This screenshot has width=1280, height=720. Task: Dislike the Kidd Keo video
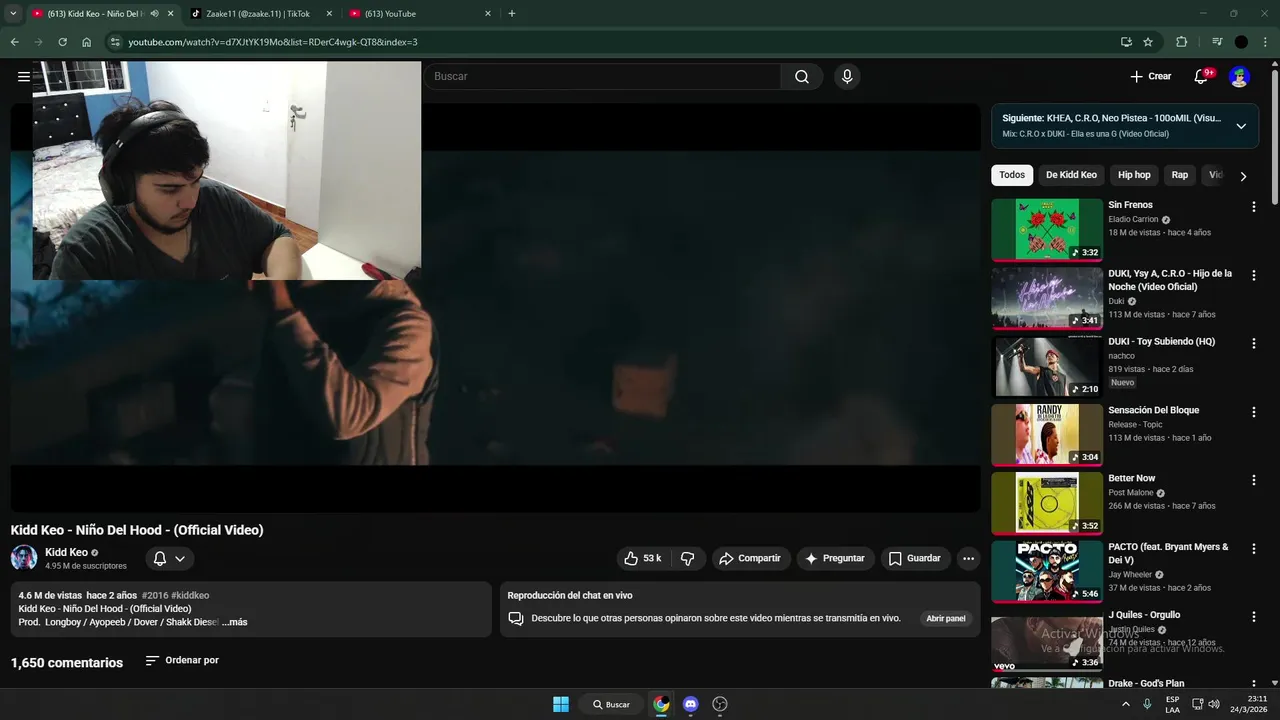(688, 558)
